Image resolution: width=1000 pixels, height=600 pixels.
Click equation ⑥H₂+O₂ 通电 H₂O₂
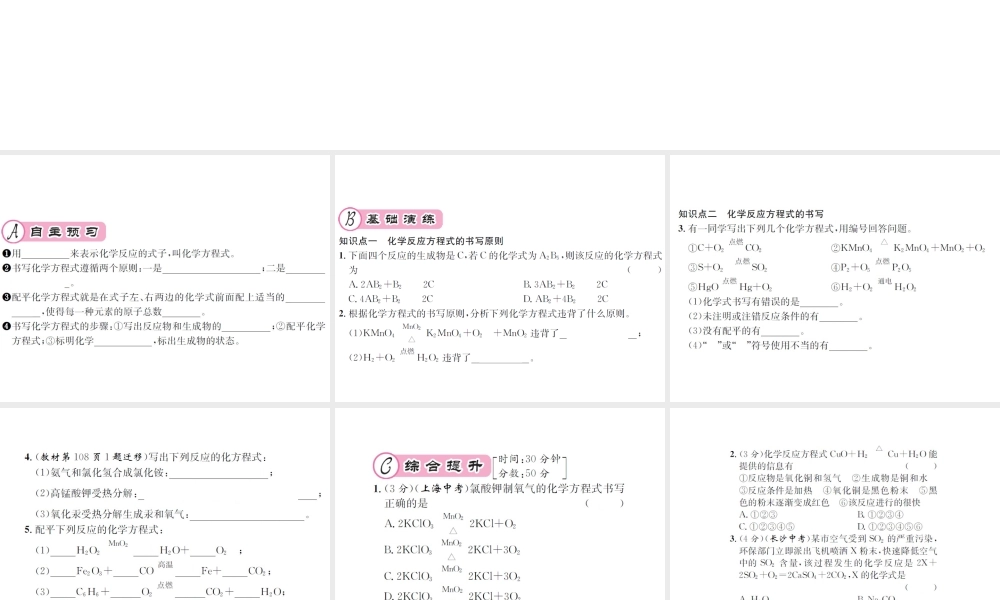[x=874, y=286]
